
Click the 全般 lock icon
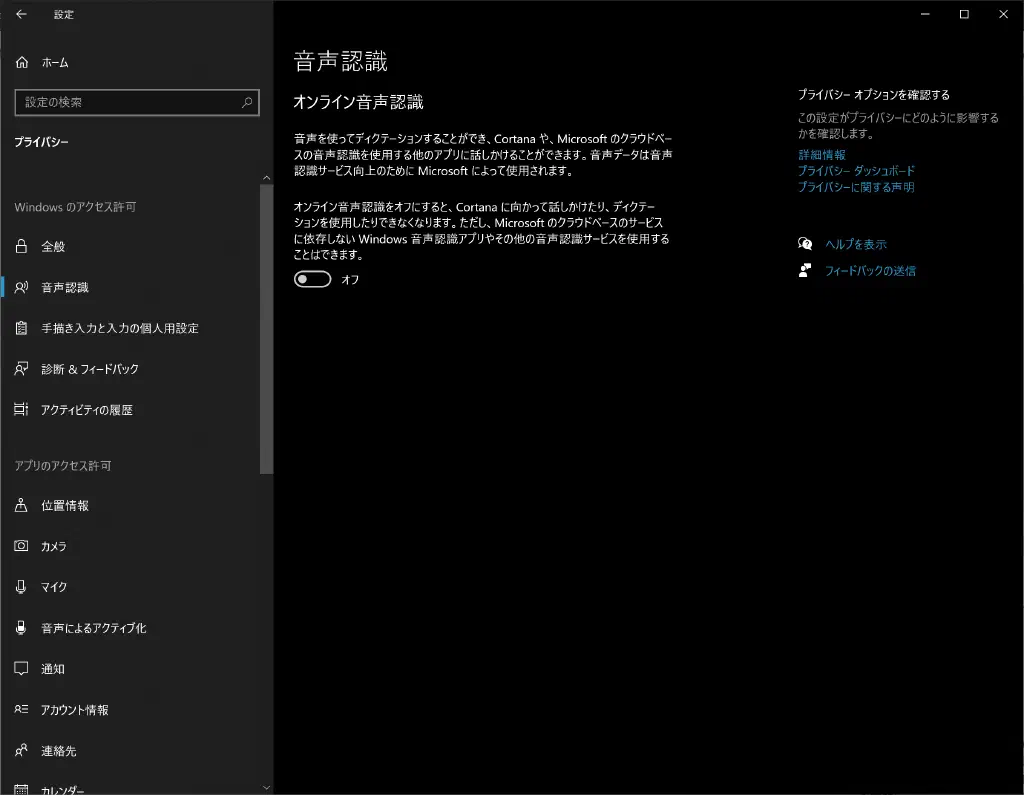pyautogui.click(x=21, y=246)
